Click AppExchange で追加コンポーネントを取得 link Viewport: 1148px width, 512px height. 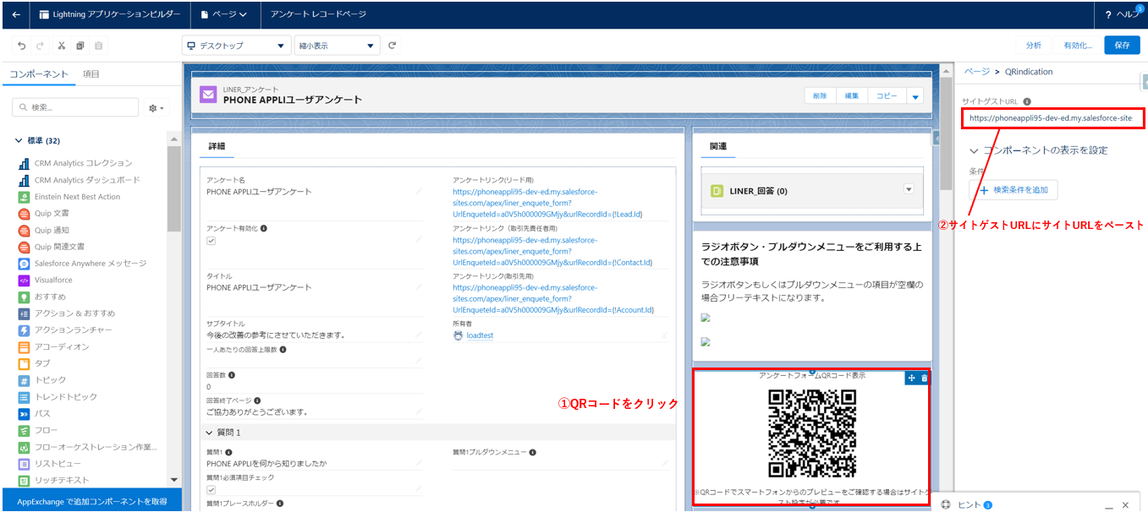tap(90, 501)
